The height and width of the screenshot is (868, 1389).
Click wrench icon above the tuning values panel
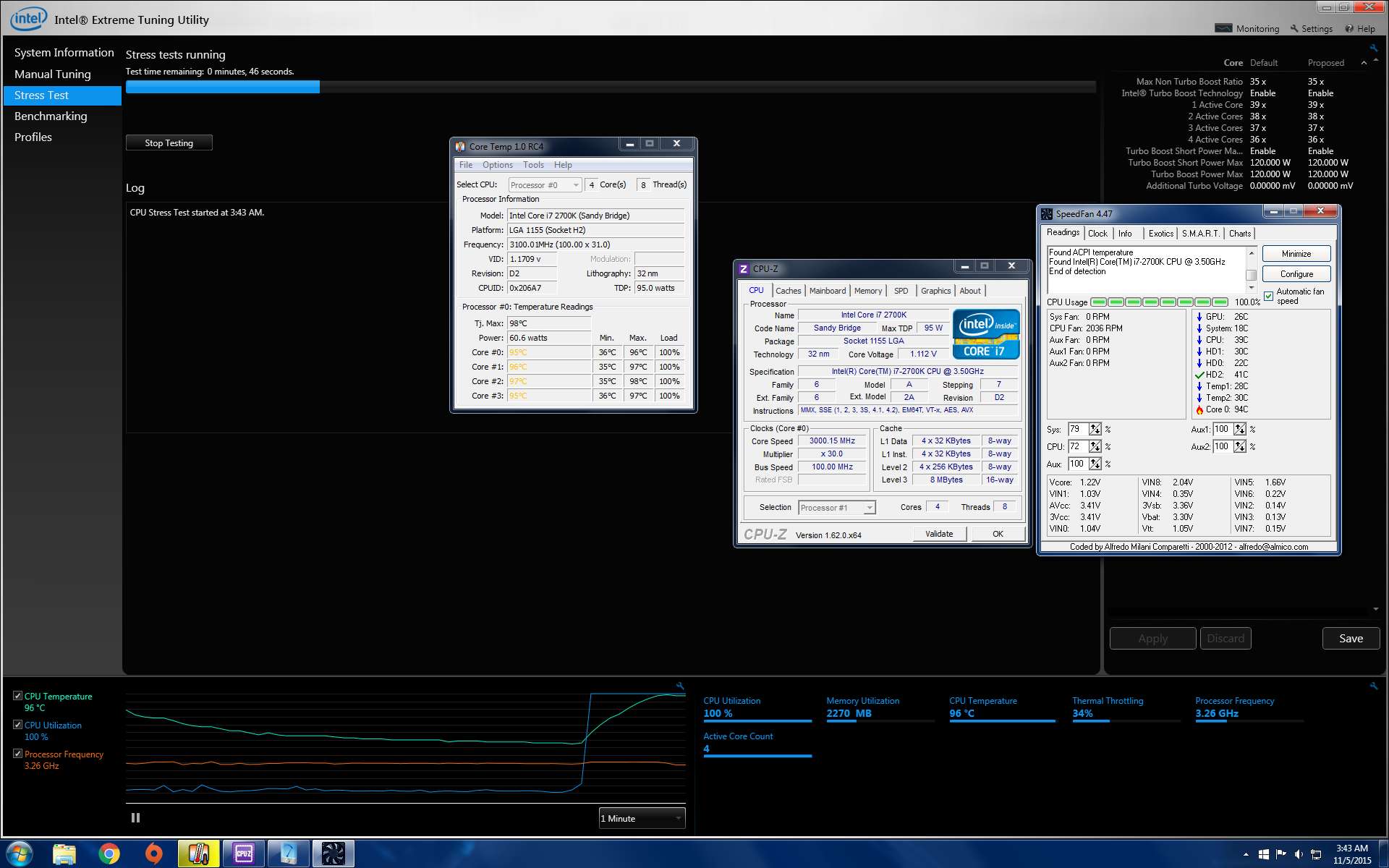click(1373, 48)
